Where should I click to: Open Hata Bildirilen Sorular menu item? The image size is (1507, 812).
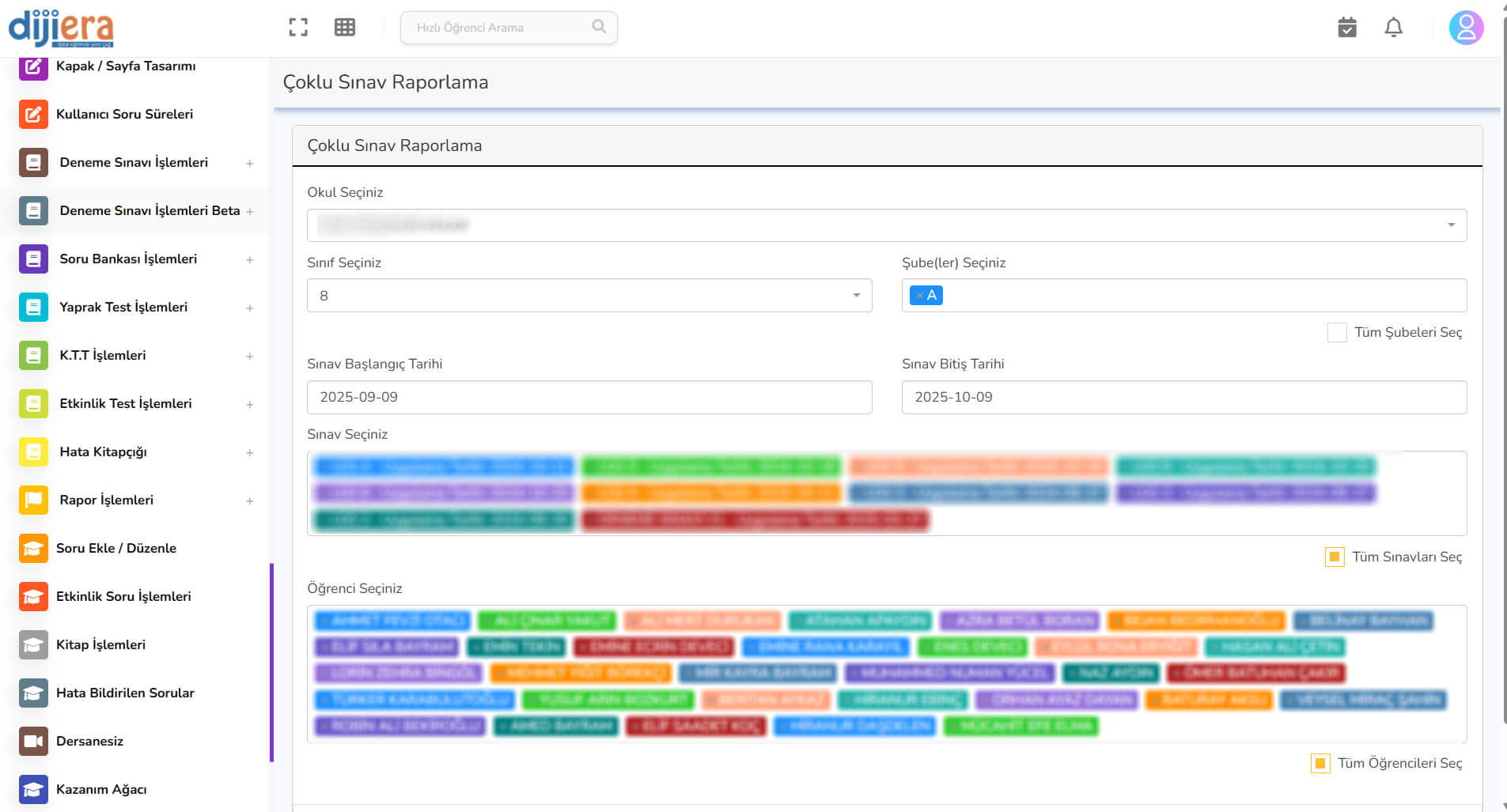click(x=125, y=693)
